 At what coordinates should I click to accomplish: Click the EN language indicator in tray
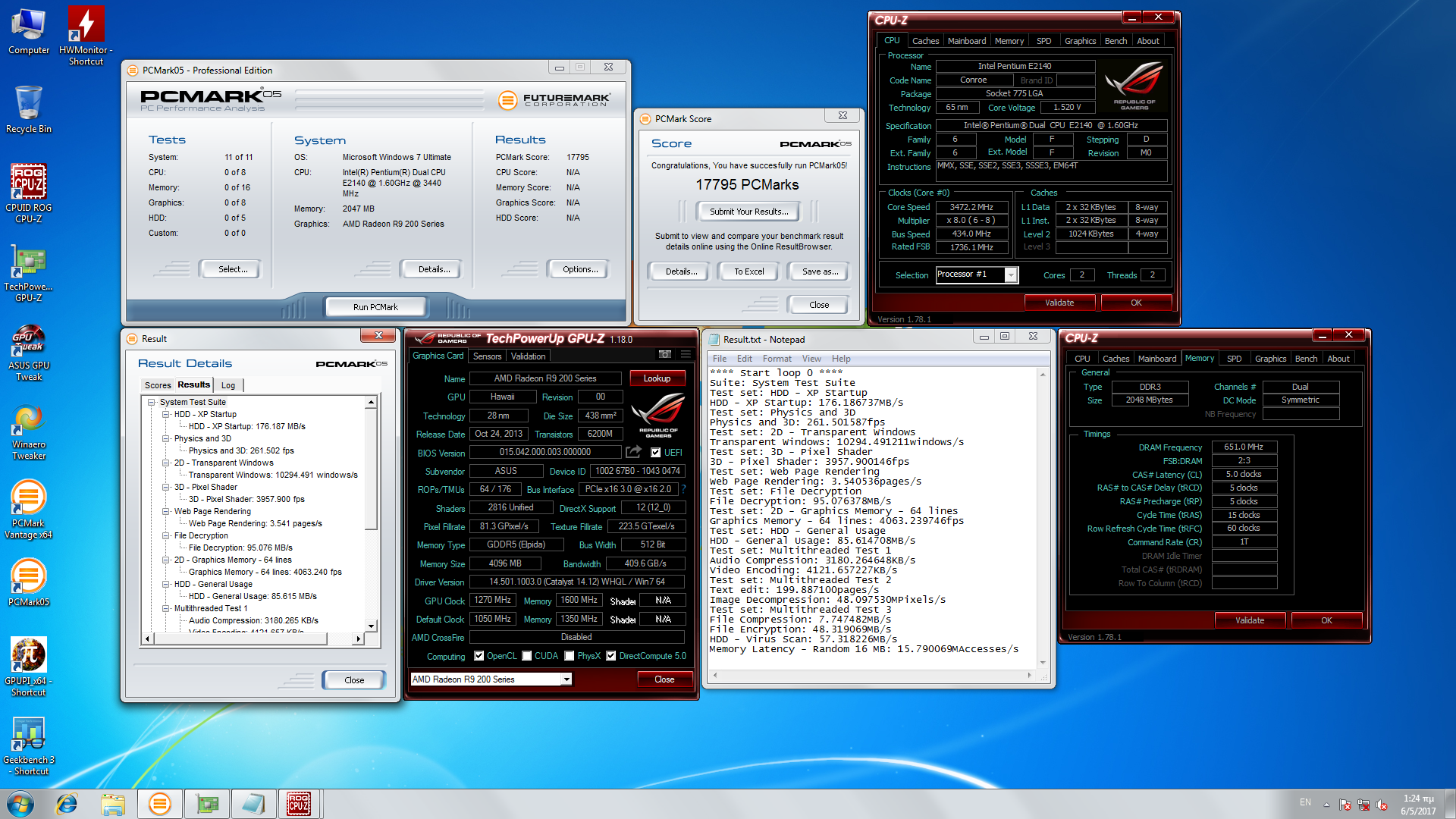coord(1305,802)
